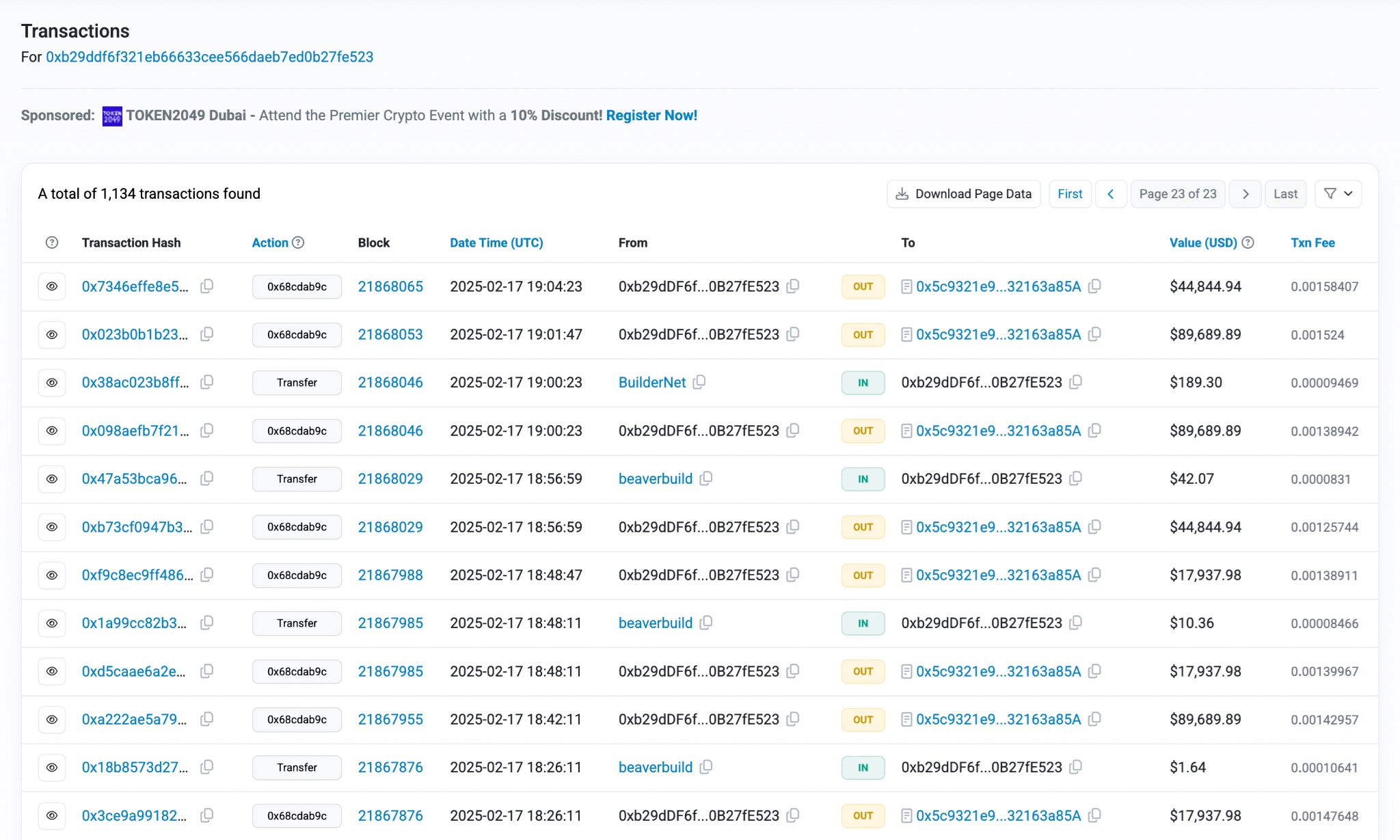Jump to Last page

1285,194
